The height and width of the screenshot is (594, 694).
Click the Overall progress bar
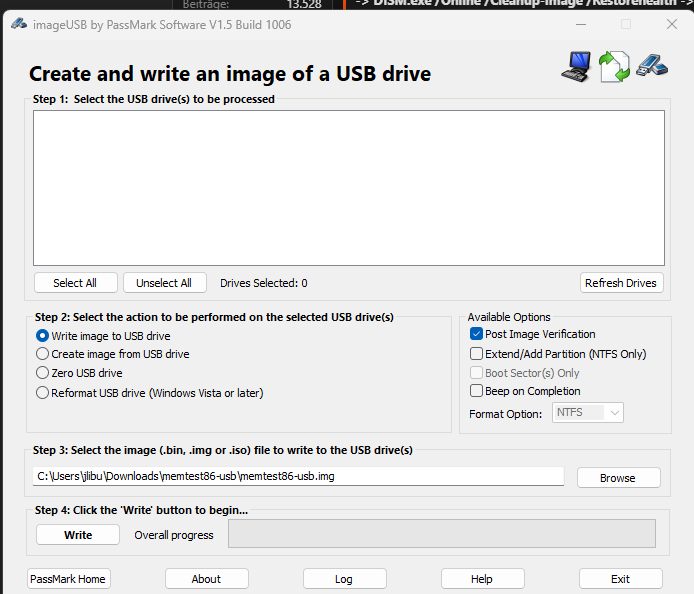[x=442, y=534]
